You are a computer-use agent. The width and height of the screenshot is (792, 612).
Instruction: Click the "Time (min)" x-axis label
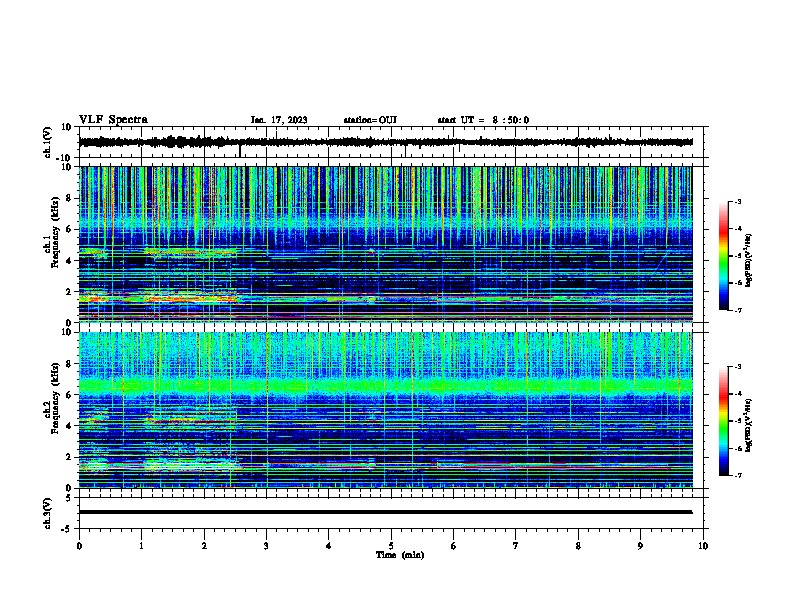pos(400,555)
